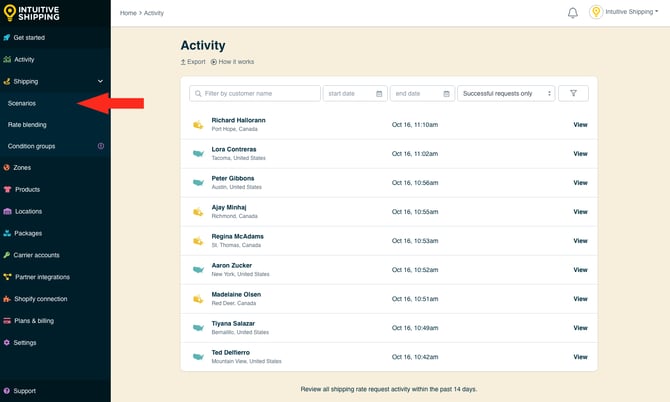Click the info icon beside Condition groups
670x402 pixels.
(x=100, y=146)
